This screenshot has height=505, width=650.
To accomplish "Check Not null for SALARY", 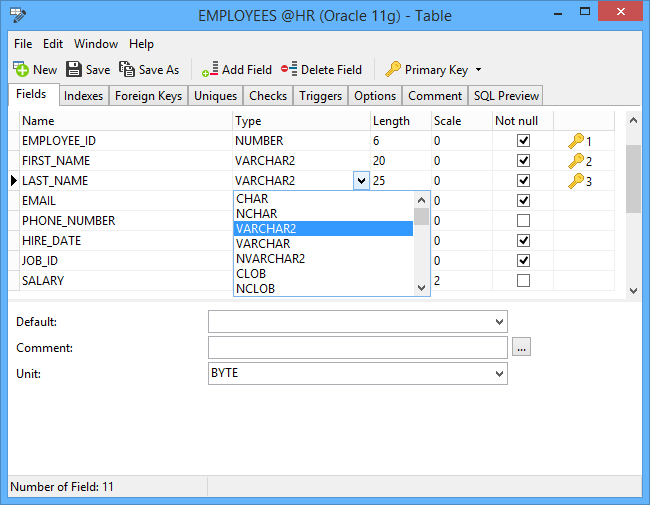I will (x=523, y=281).
